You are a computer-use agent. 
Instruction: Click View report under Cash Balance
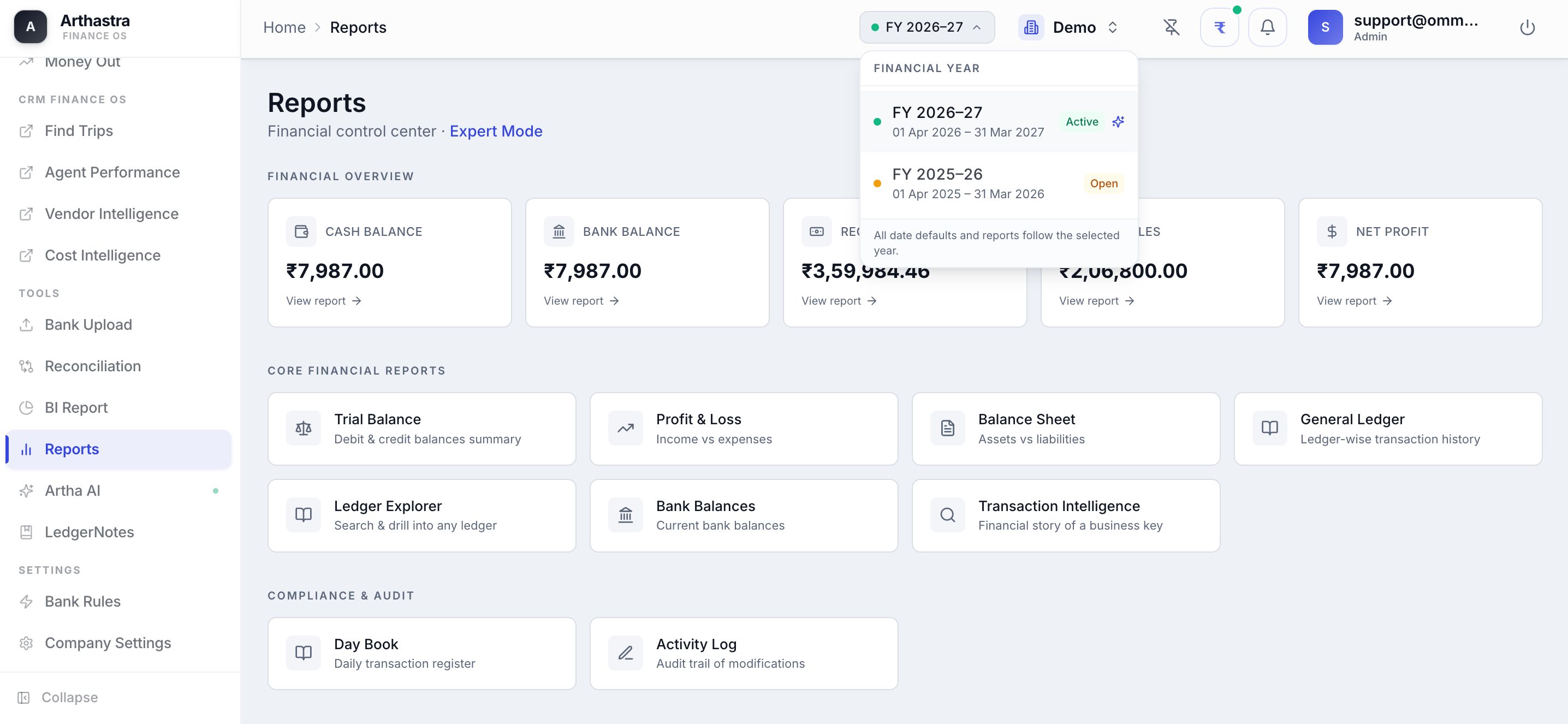pyautogui.click(x=323, y=301)
